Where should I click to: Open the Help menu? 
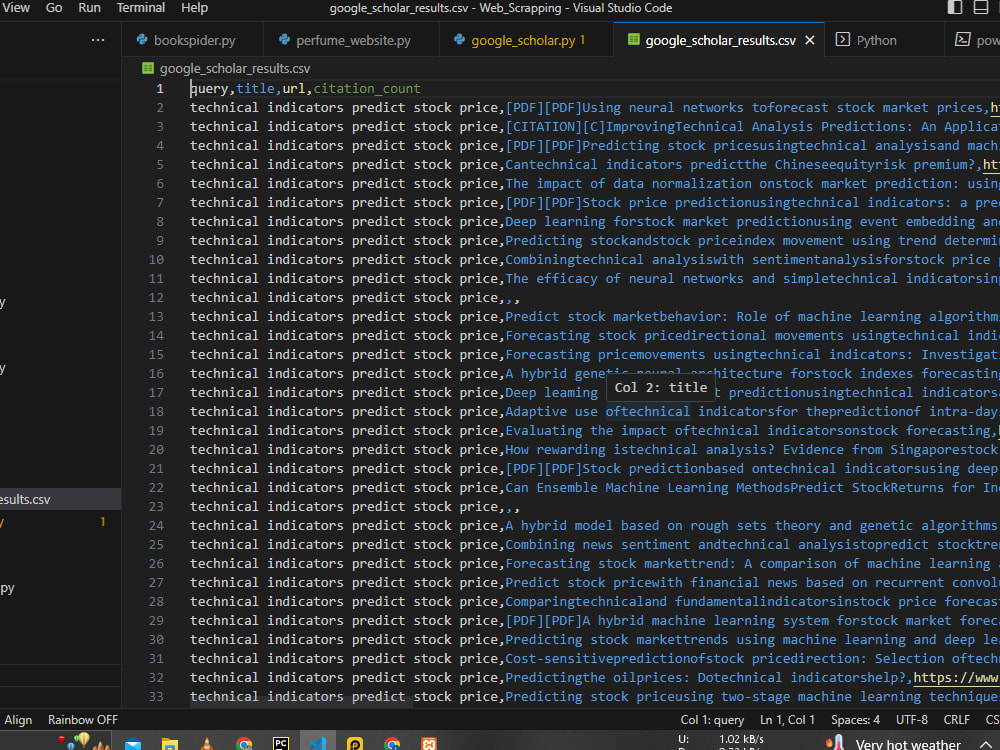click(x=195, y=8)
